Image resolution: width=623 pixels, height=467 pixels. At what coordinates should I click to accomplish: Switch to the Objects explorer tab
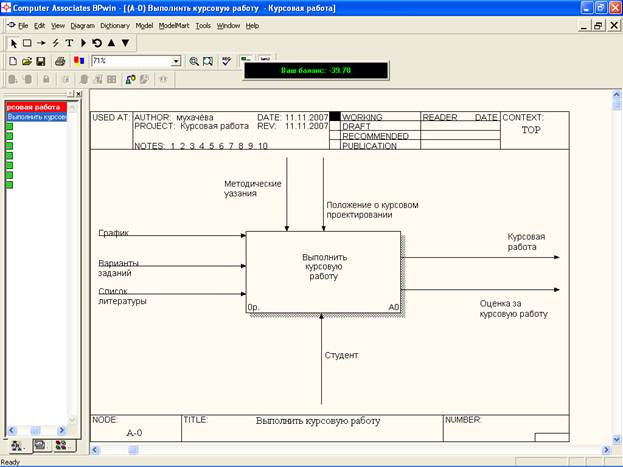click(x=62, y=446)
